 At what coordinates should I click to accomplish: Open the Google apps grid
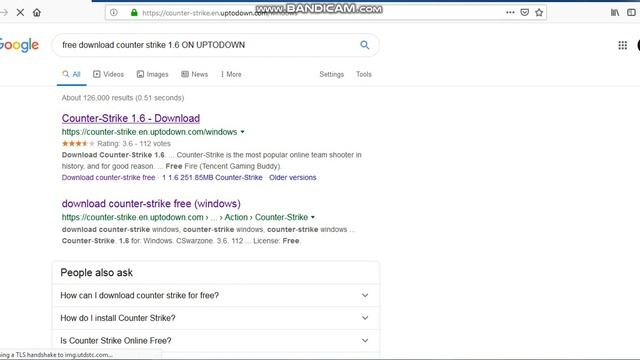click(622, 45)
